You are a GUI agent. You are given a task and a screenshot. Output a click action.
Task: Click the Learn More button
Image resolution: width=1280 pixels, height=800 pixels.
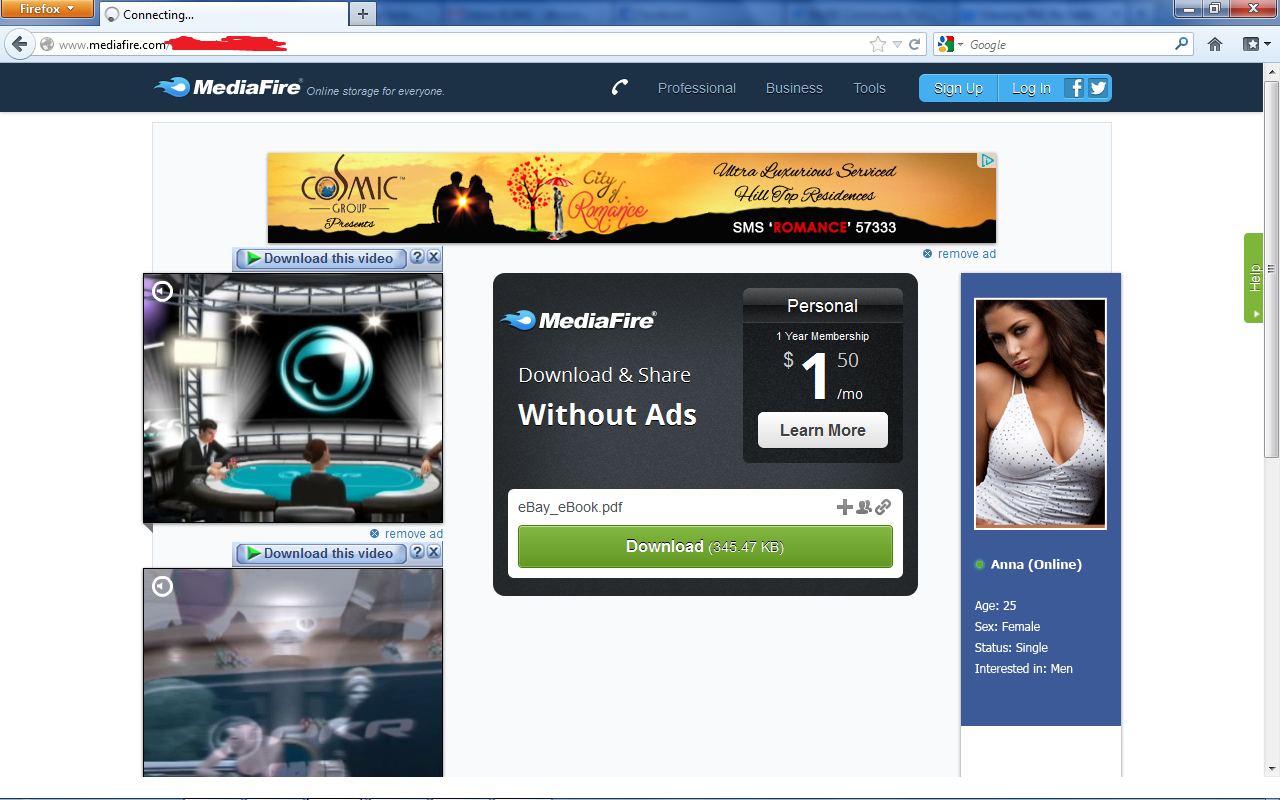822,430
